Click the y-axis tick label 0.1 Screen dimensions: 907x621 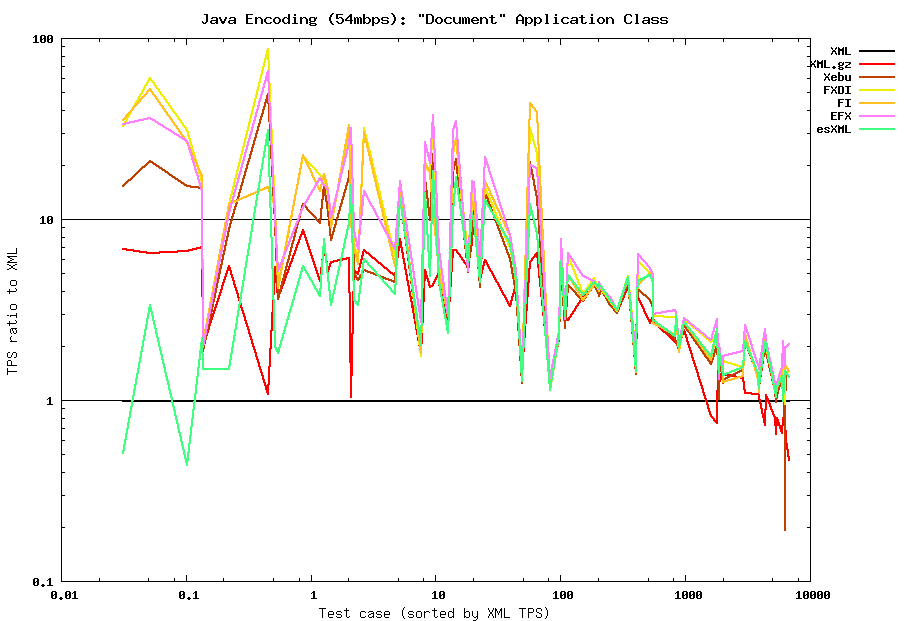(42, 582)
